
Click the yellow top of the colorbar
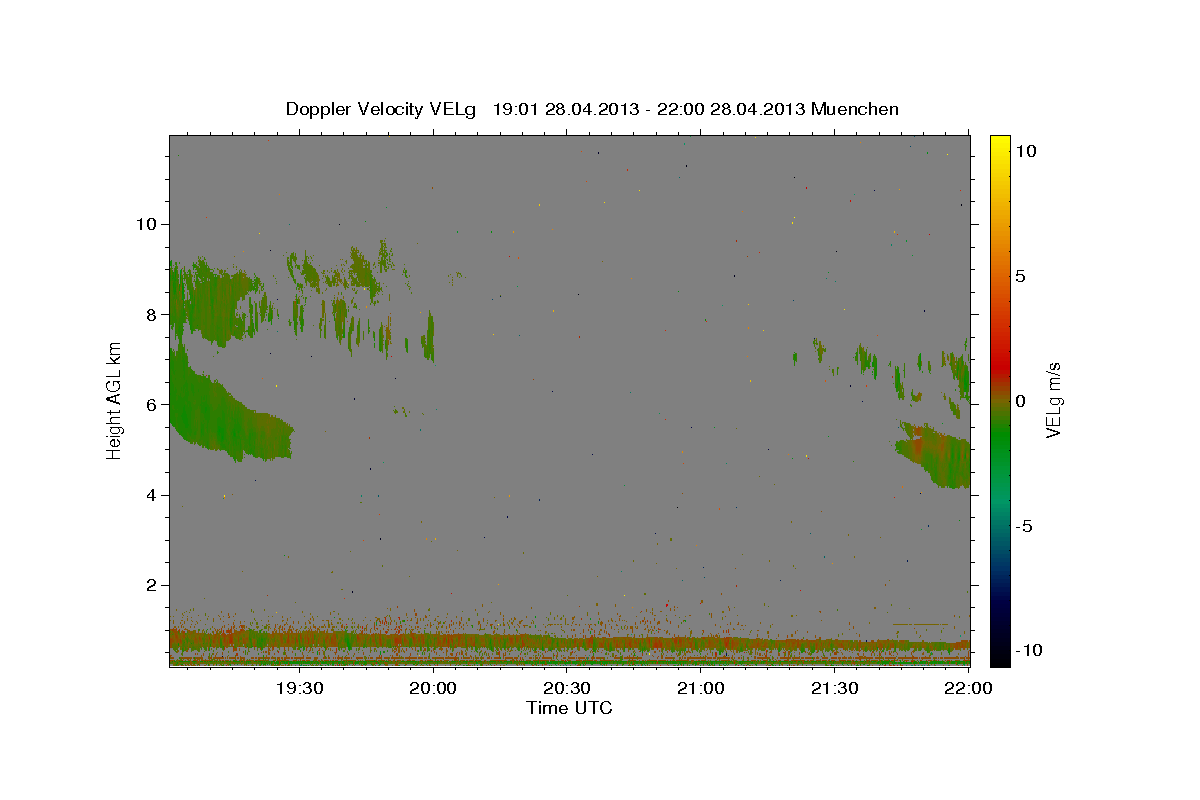[1000, 142]
